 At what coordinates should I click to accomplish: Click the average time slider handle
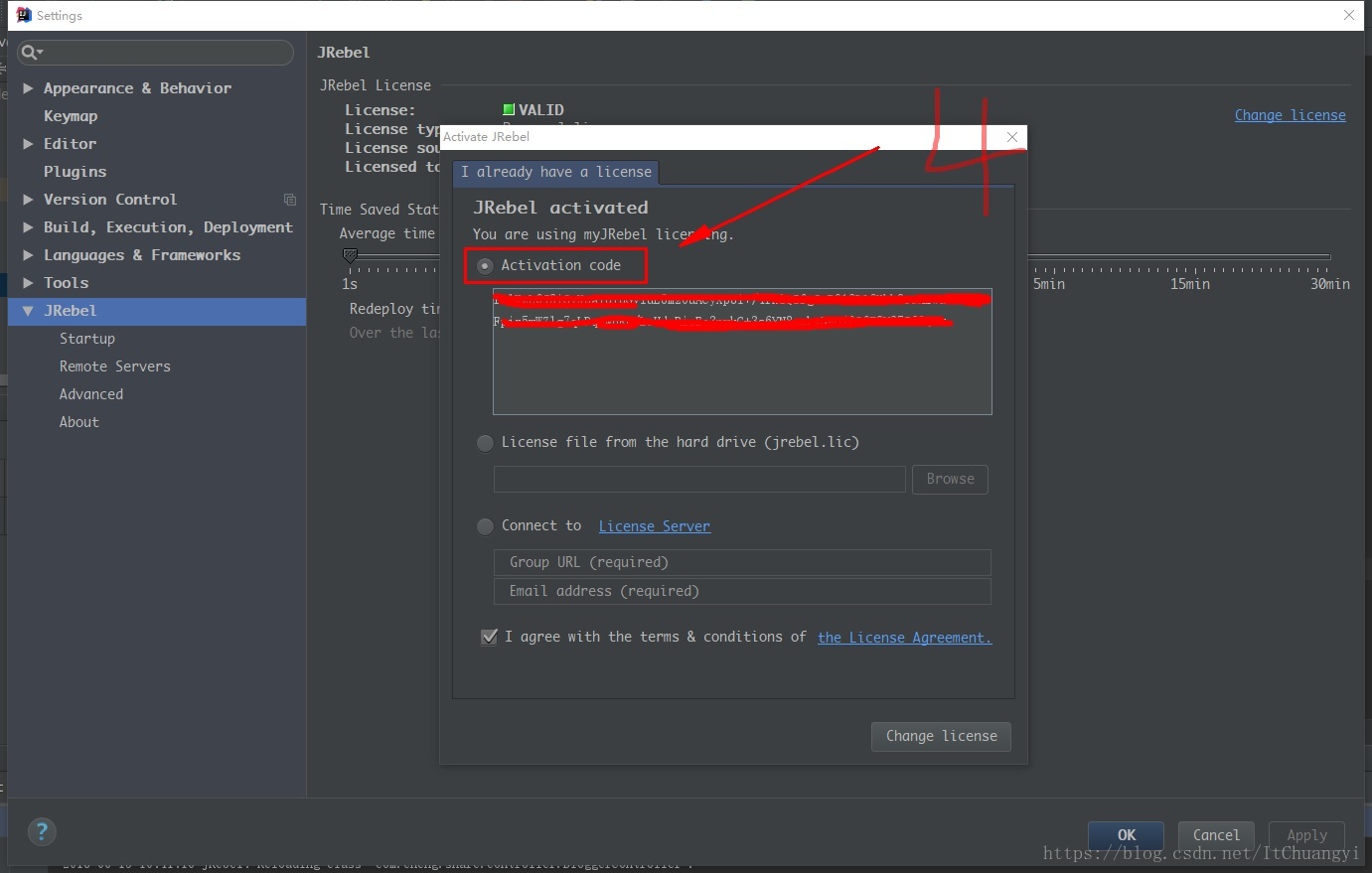click(350, 256)
